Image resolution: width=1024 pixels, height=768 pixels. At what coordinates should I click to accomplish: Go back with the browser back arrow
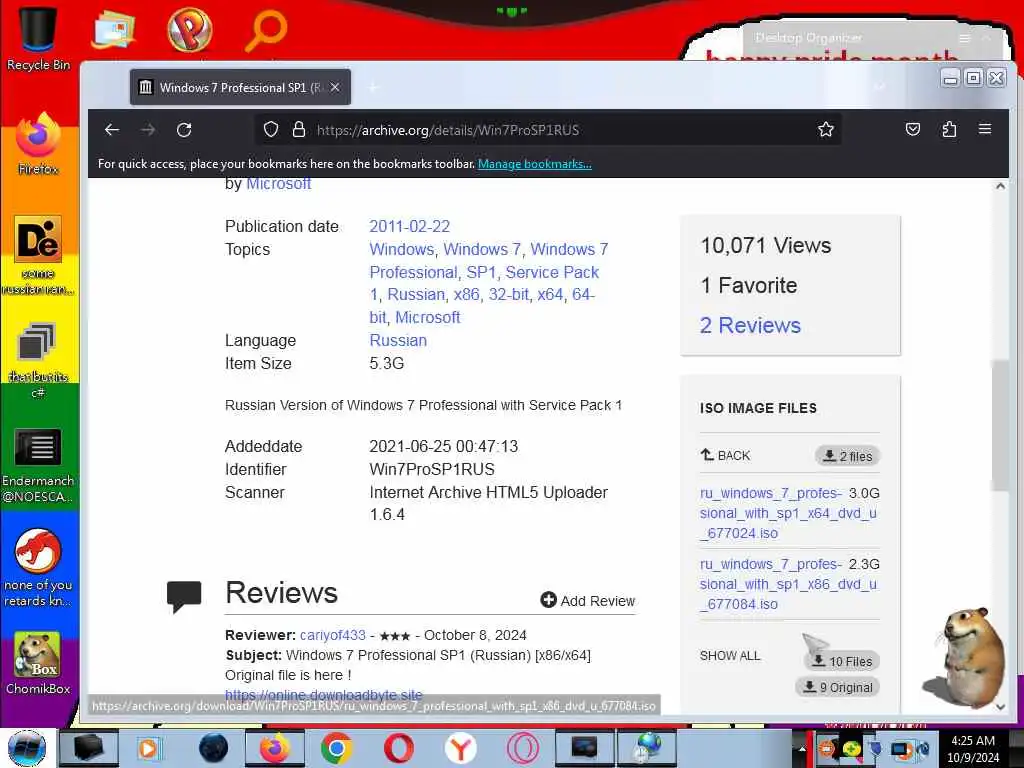112,129
